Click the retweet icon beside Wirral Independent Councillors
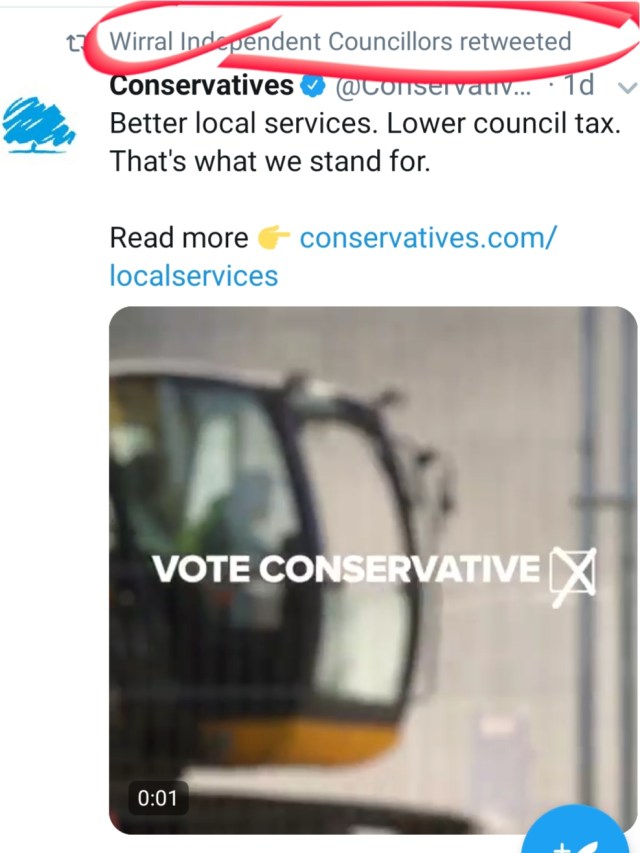Image resolution: width=640 pixels, height=853 pixels. [75, 42]
